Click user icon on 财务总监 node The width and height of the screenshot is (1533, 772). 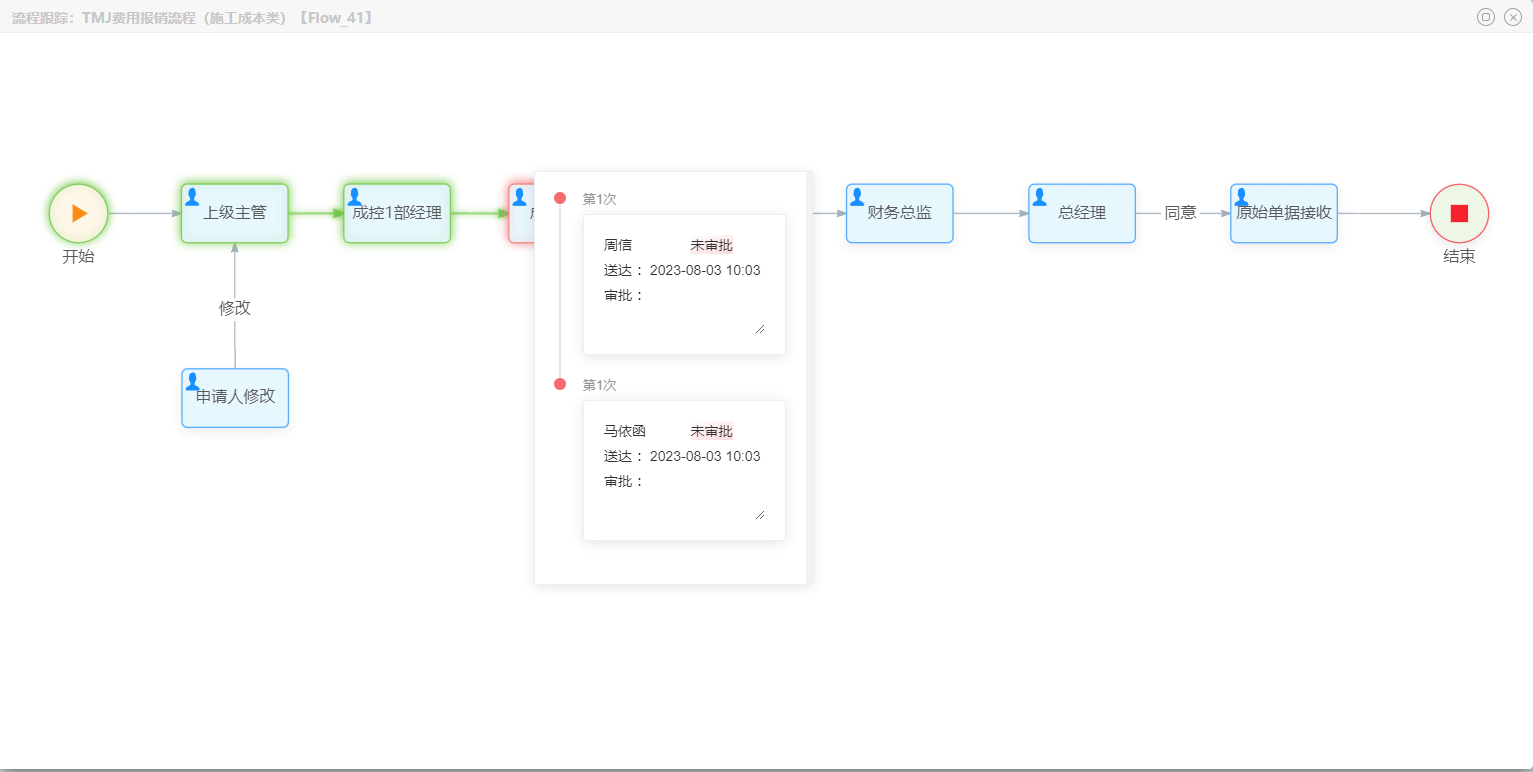tap(857, 197)
